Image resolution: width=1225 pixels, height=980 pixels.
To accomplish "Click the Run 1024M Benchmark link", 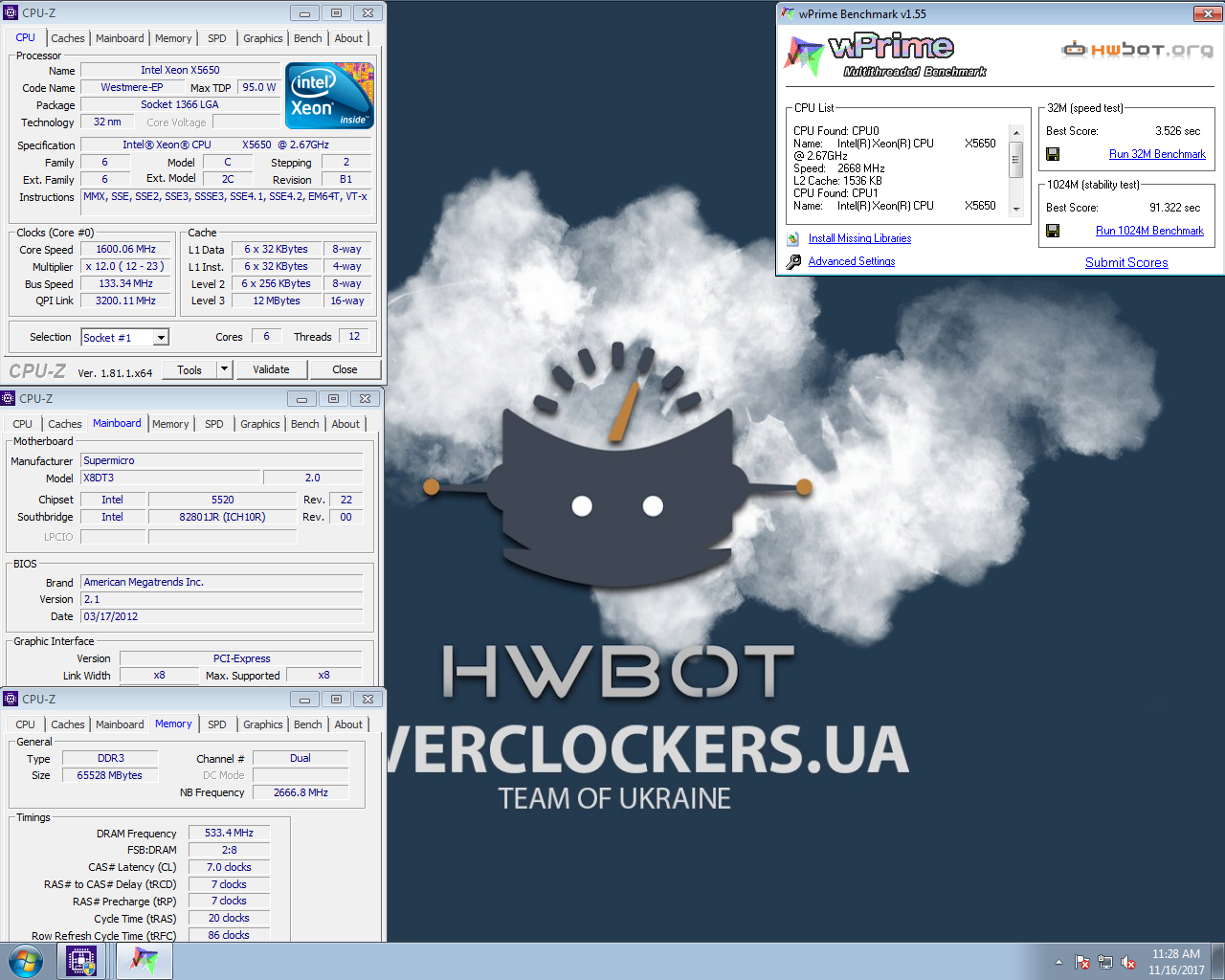I will 1149,231.
